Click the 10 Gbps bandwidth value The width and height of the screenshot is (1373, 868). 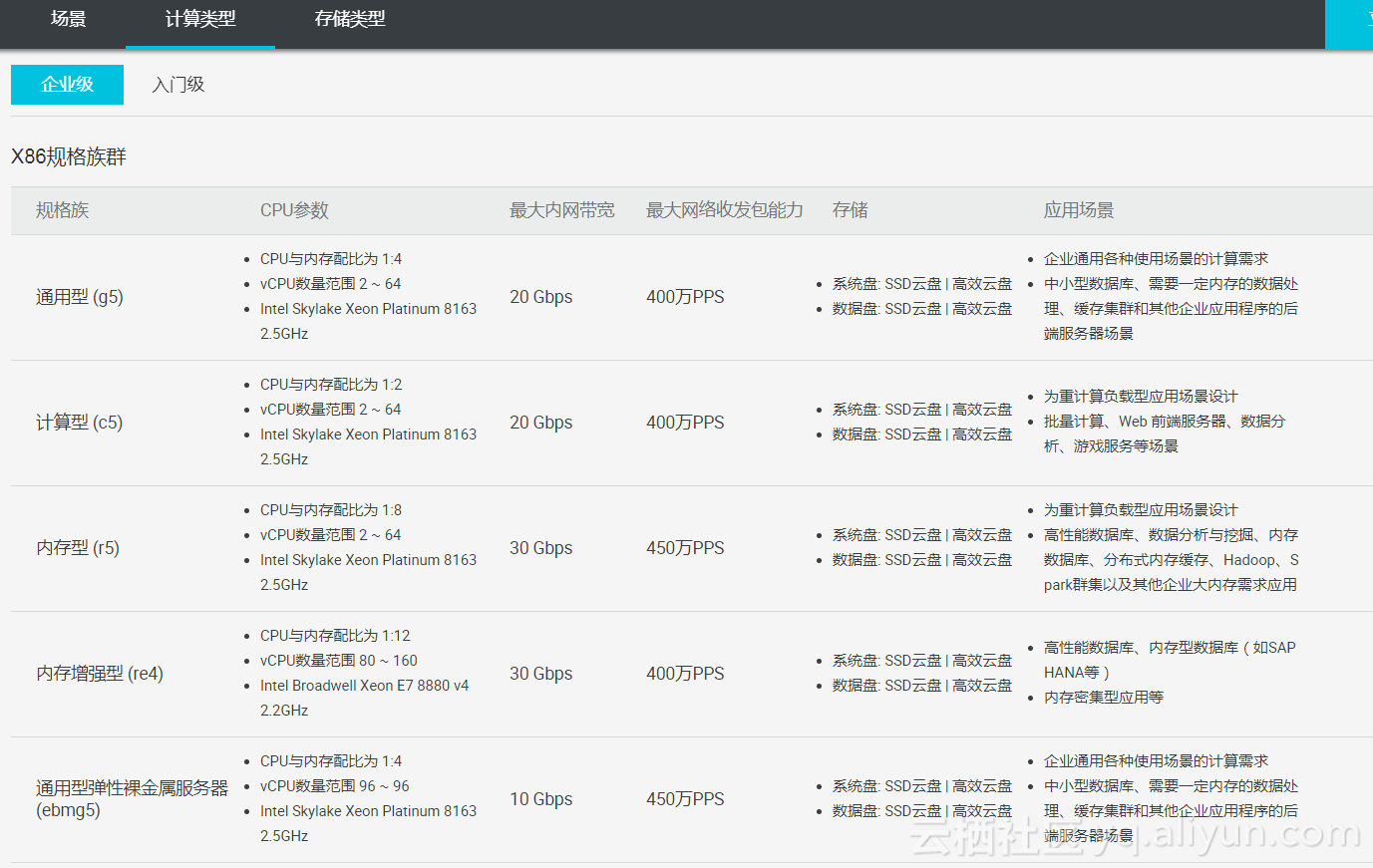pyautogui.click(x=541, y=799)
